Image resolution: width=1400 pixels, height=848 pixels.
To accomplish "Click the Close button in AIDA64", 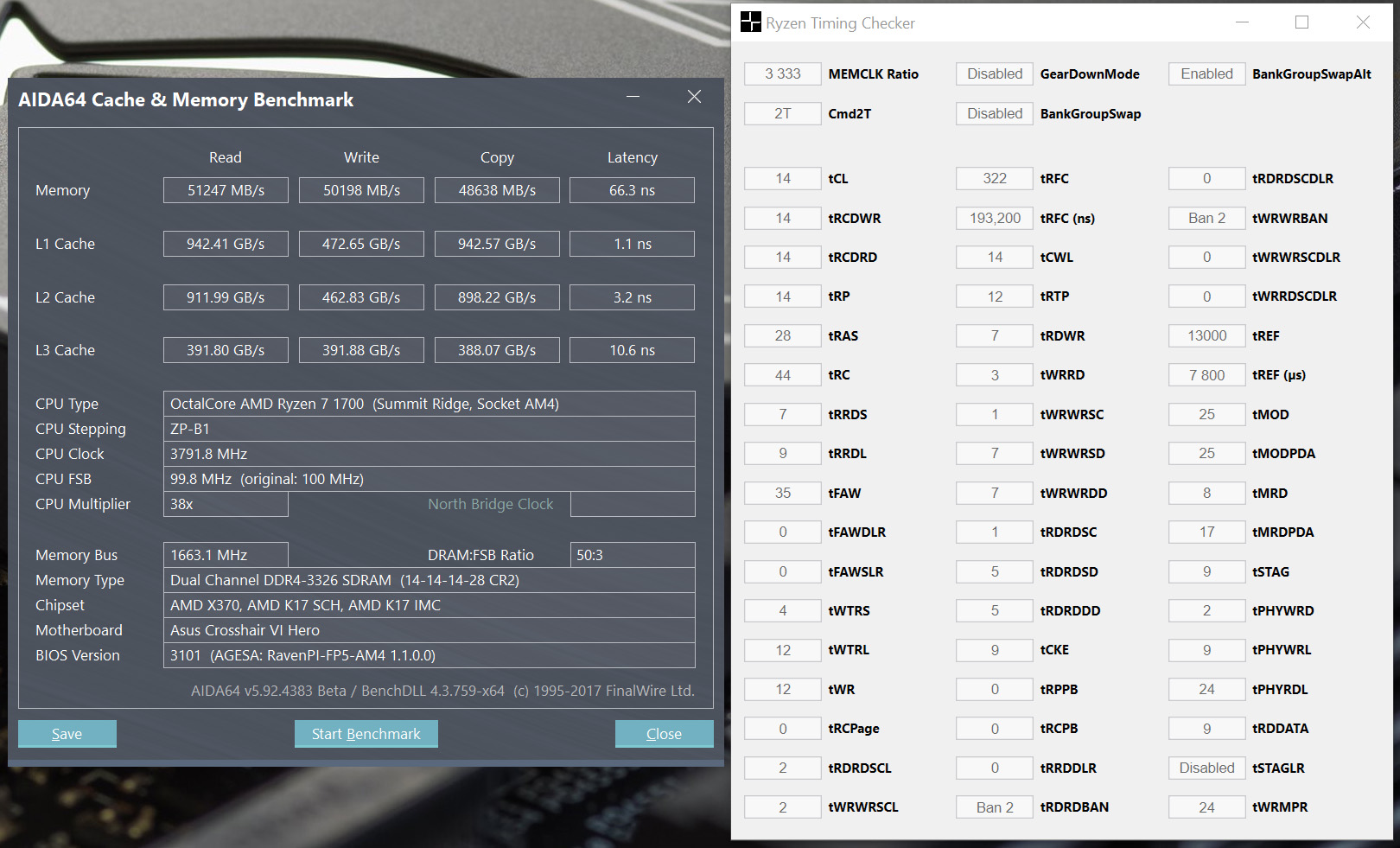I will coord(665,734).
